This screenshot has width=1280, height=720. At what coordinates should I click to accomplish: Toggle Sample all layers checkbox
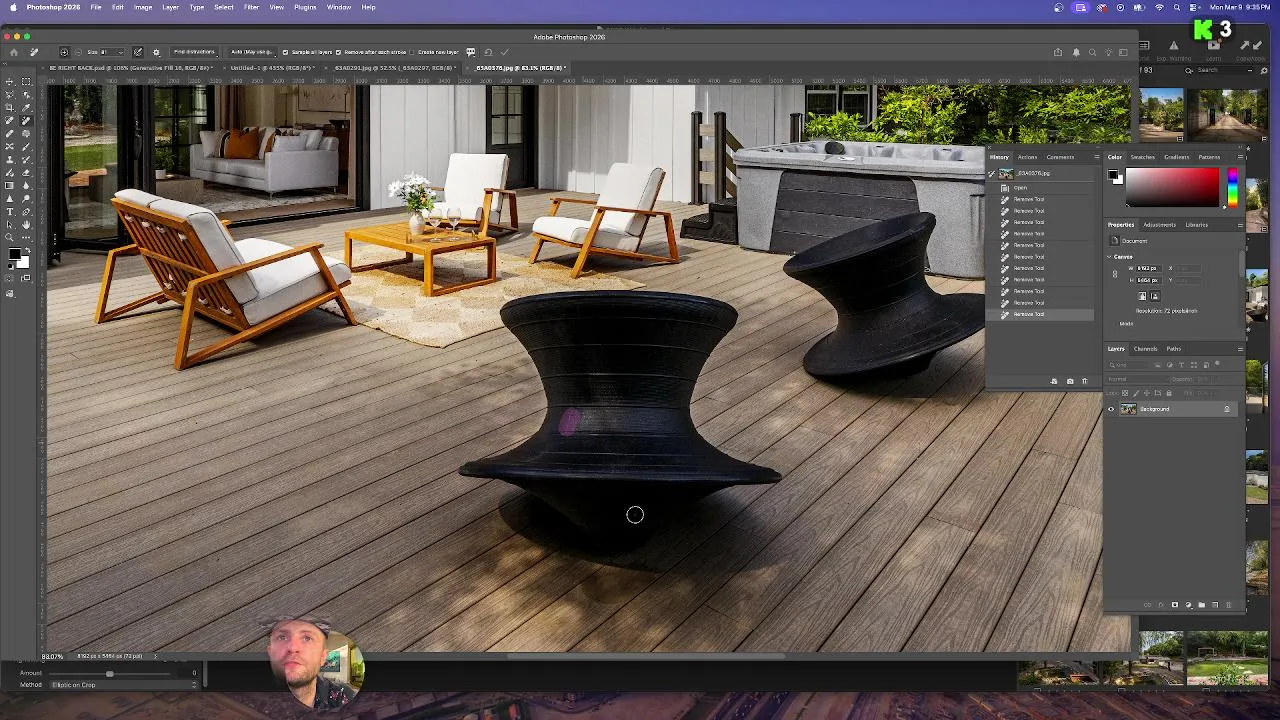pyautogui.click(x=285, y=52)
